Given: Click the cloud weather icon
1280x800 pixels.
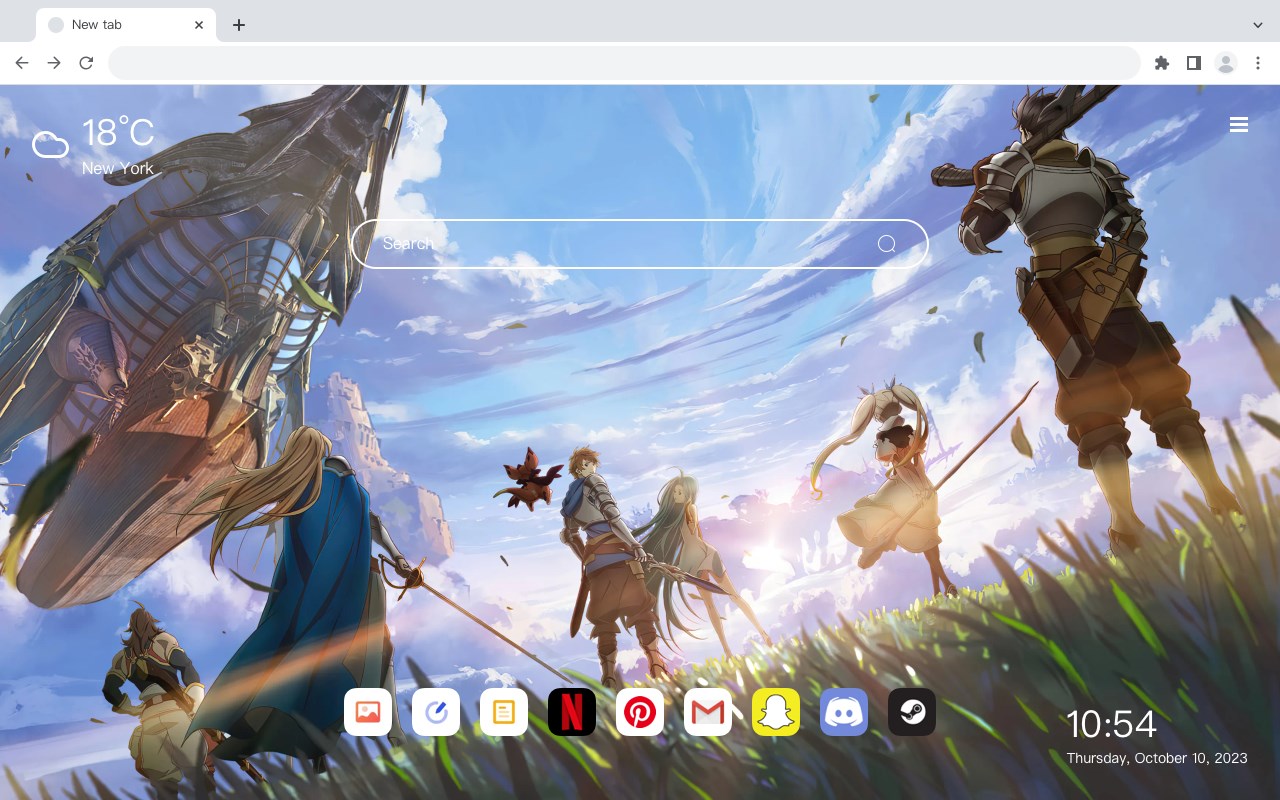Looking at the screenshot, I should [50, 145].
